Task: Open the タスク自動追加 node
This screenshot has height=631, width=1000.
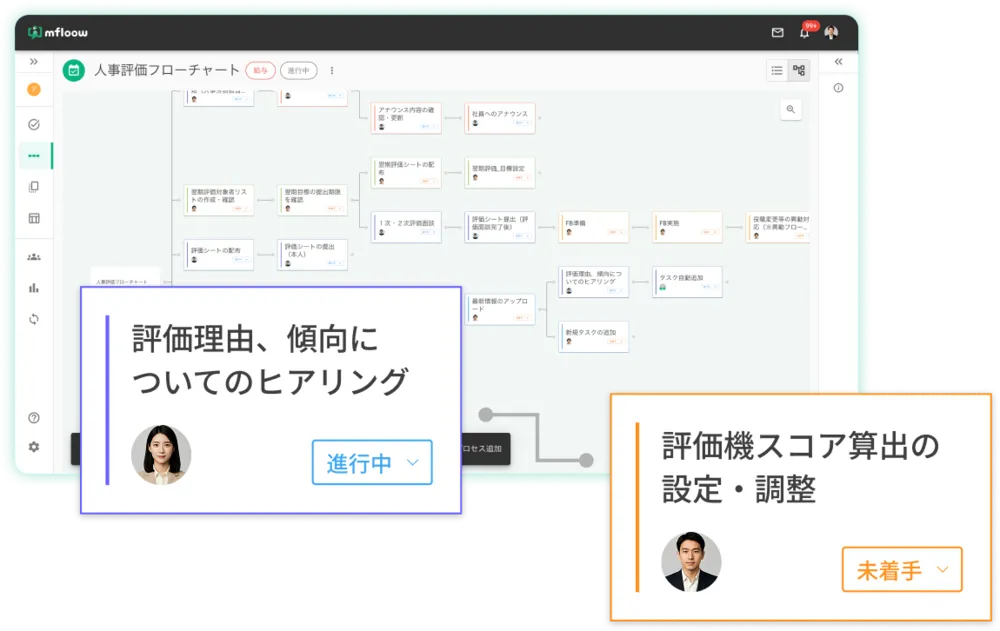Action: [688, 282]
